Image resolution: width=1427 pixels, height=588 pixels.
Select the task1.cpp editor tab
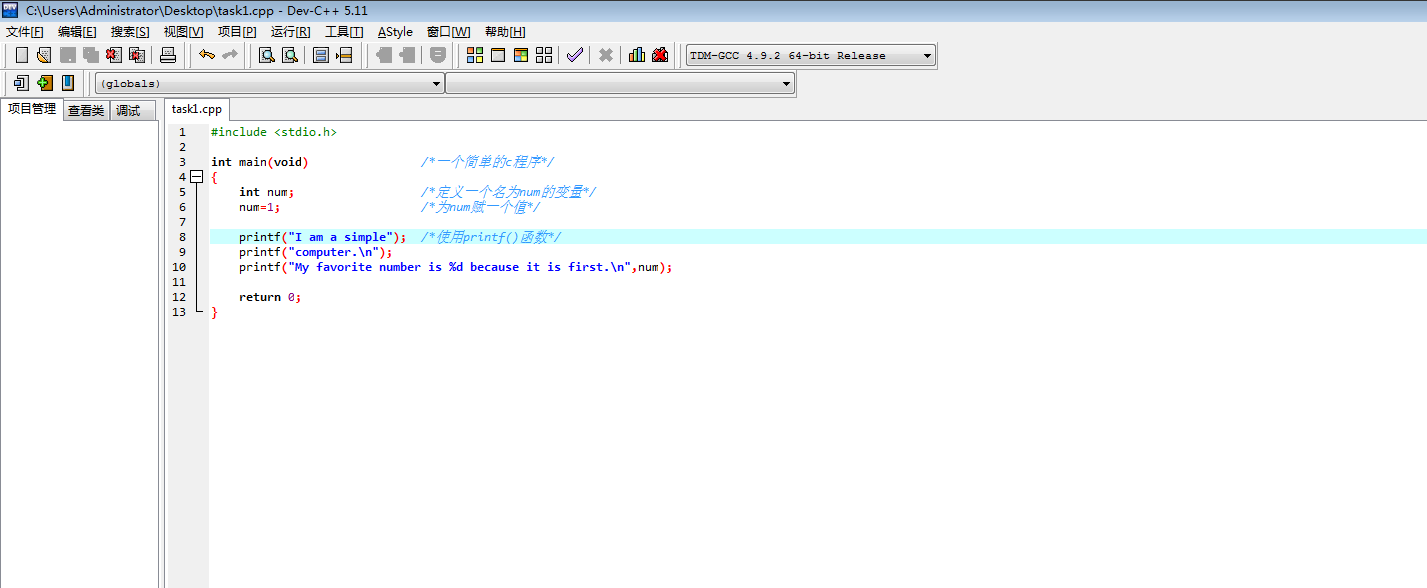pyautogui.click(x=197, y=109)
